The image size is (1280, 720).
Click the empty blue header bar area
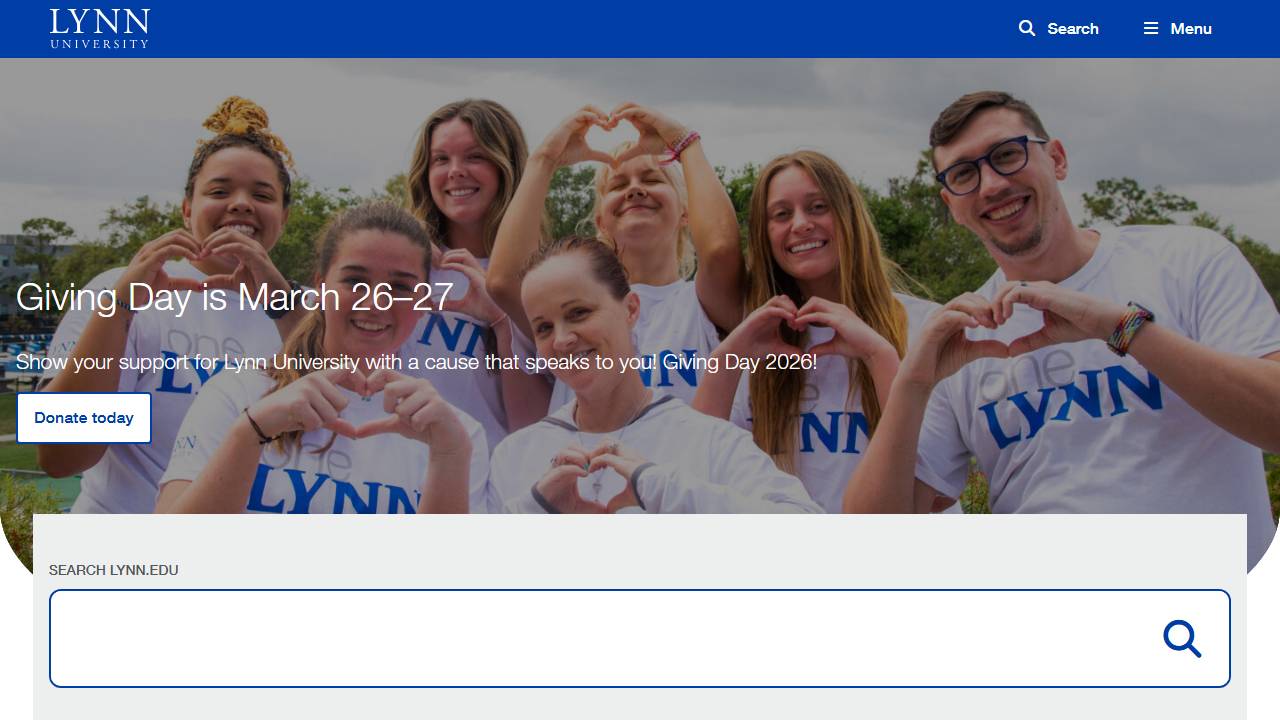[580, 28]
